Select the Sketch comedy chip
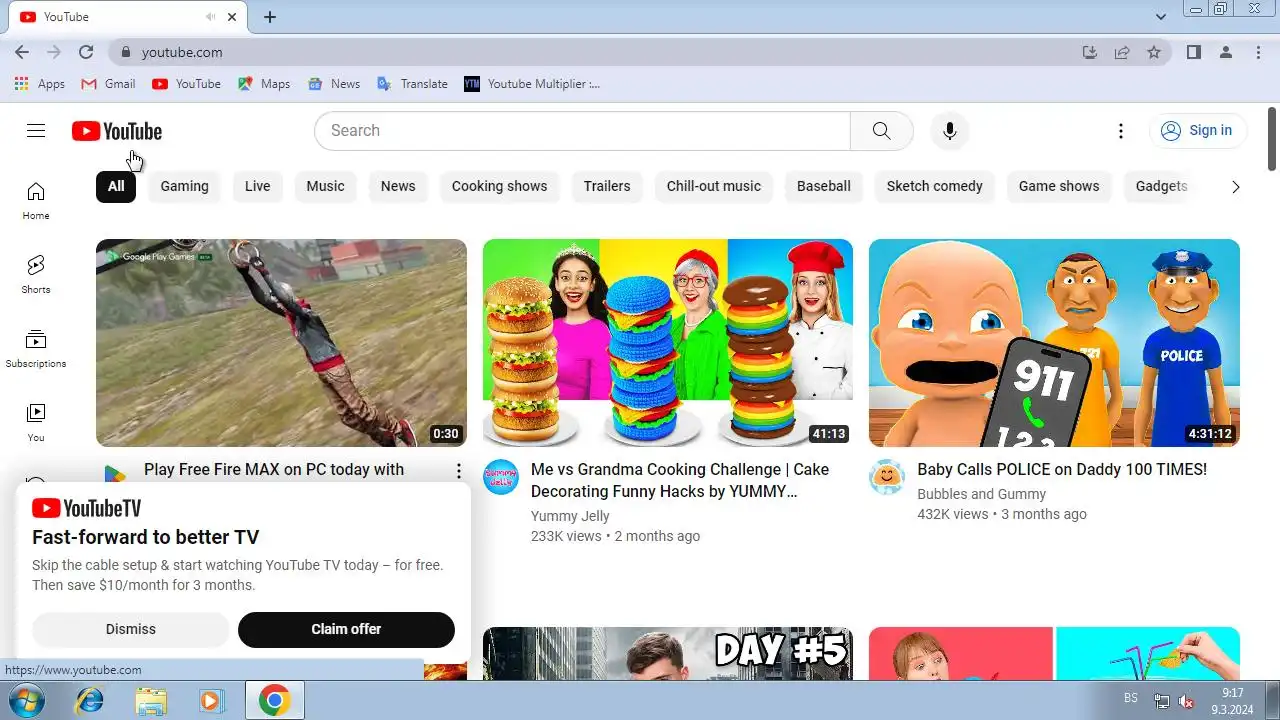Image resolution: width=1280 pixels, height=720 pixels. [935, 186]
